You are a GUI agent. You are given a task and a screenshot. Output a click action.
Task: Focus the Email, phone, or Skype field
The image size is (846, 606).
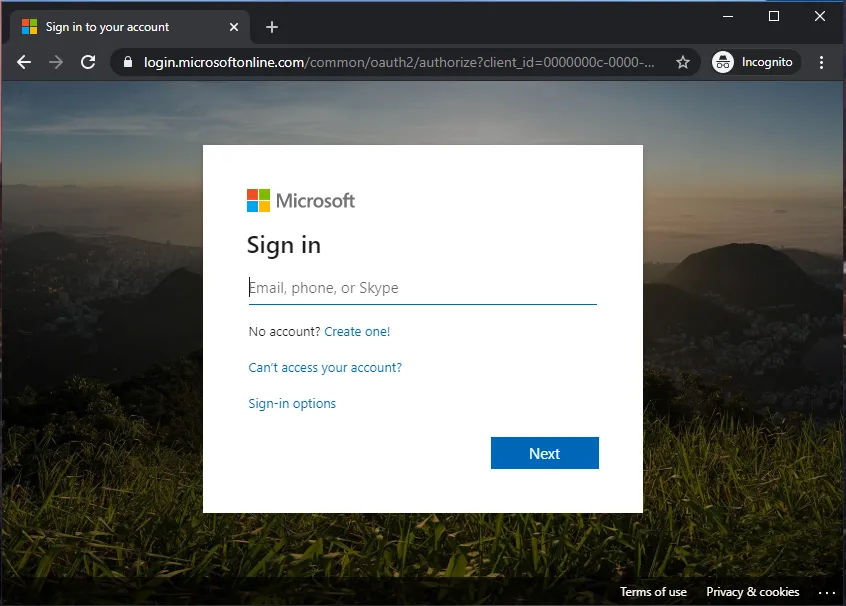422,289
